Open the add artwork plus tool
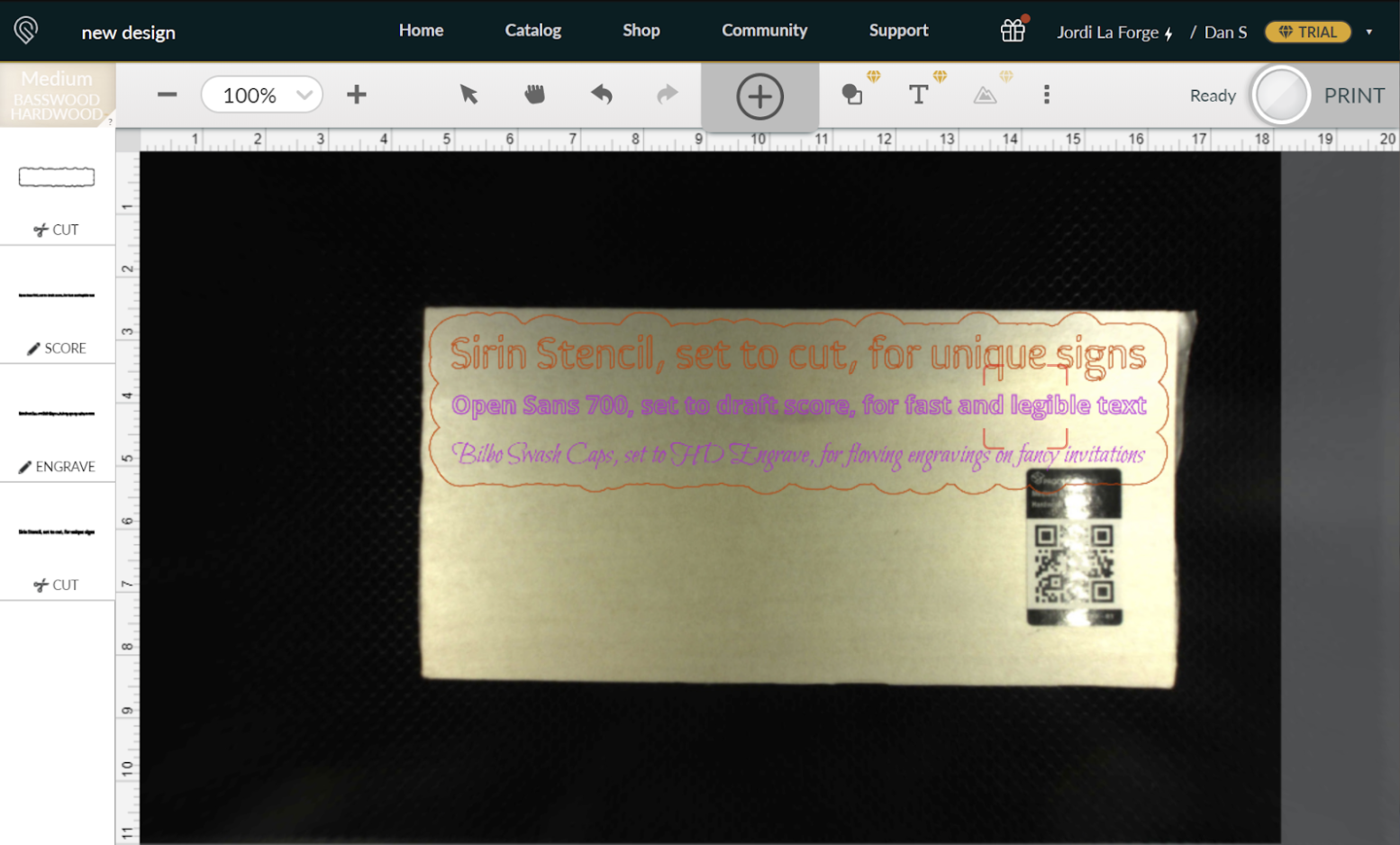The image size is (1400, 845). click(x=759, y=95)
